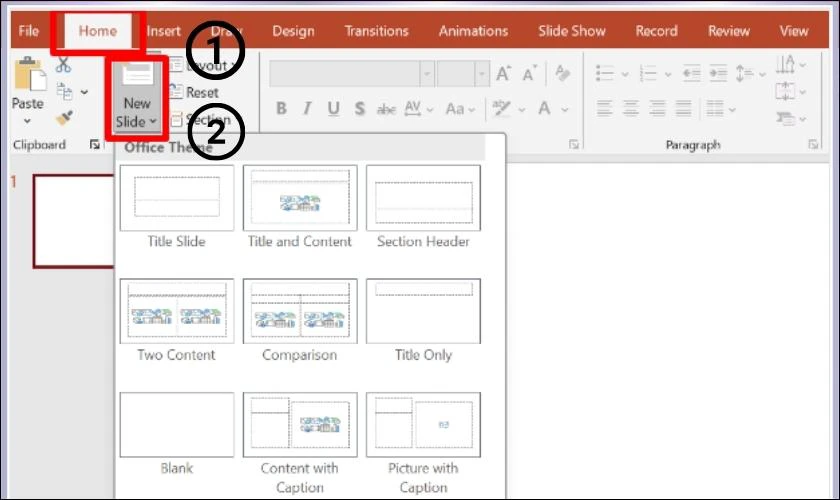Open the font name dropdown arrow
Image resolution: width=840 pixels, height=500 pixels.
point(427,73)
